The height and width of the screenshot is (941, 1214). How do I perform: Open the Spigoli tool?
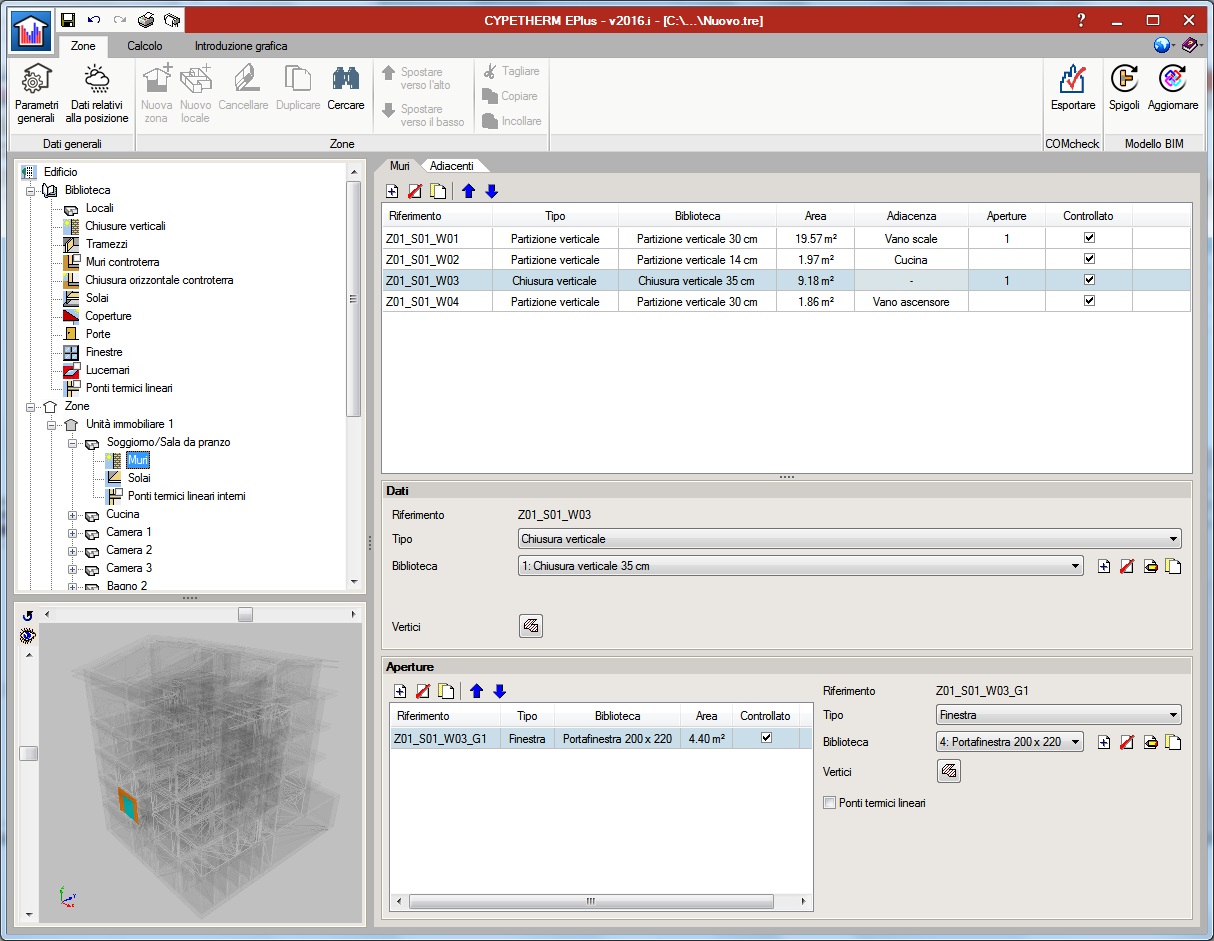click(1124, 88)
